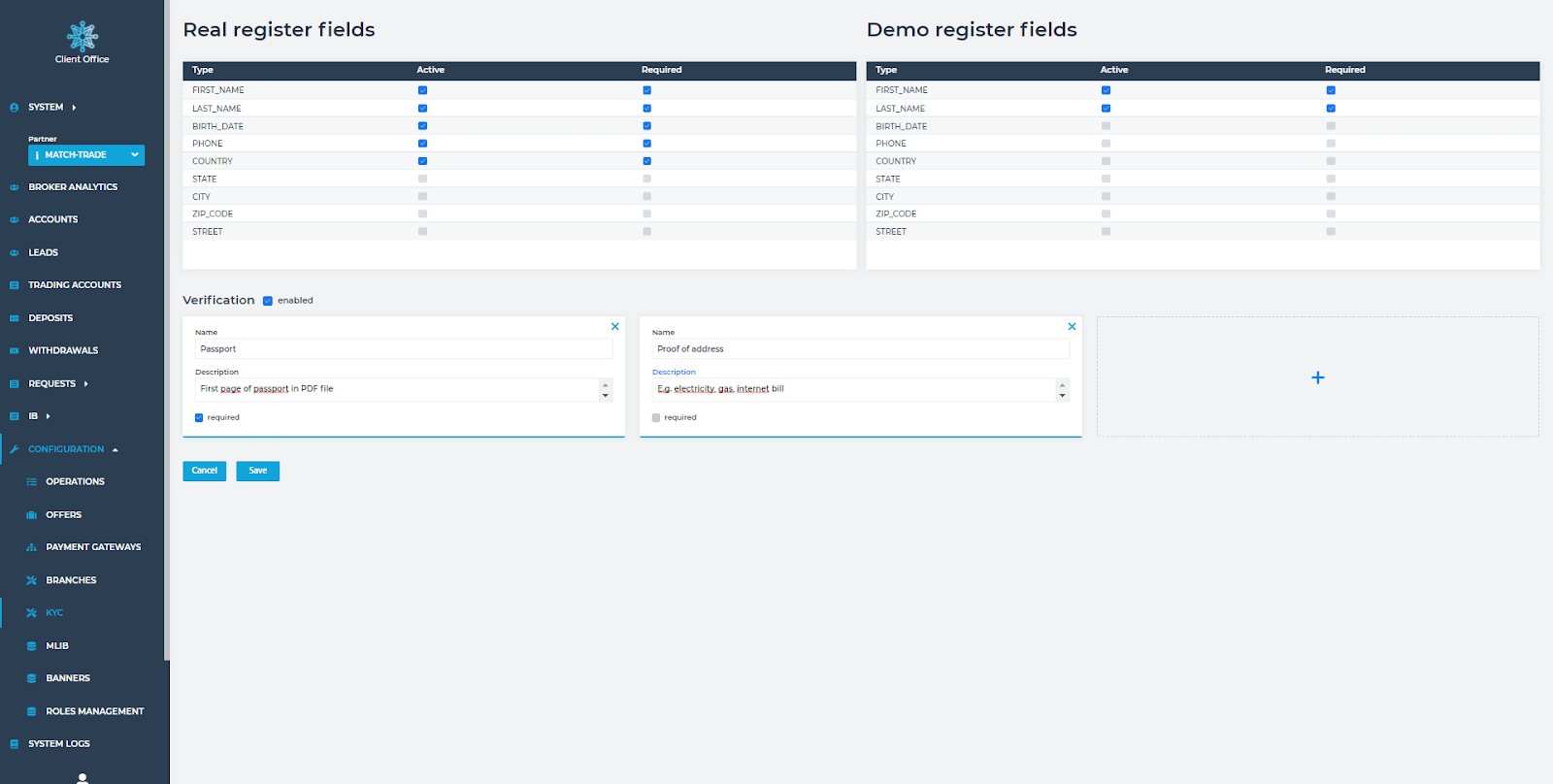Enable Active for STATE in Real register fields
The width and height of the screenshot is (1553, 784).
click(x=422, y=179)
